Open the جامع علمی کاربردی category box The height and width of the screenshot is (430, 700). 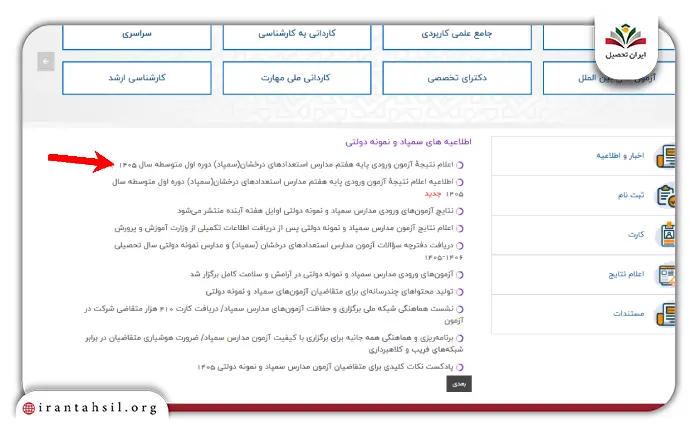[x=457, y=36]
